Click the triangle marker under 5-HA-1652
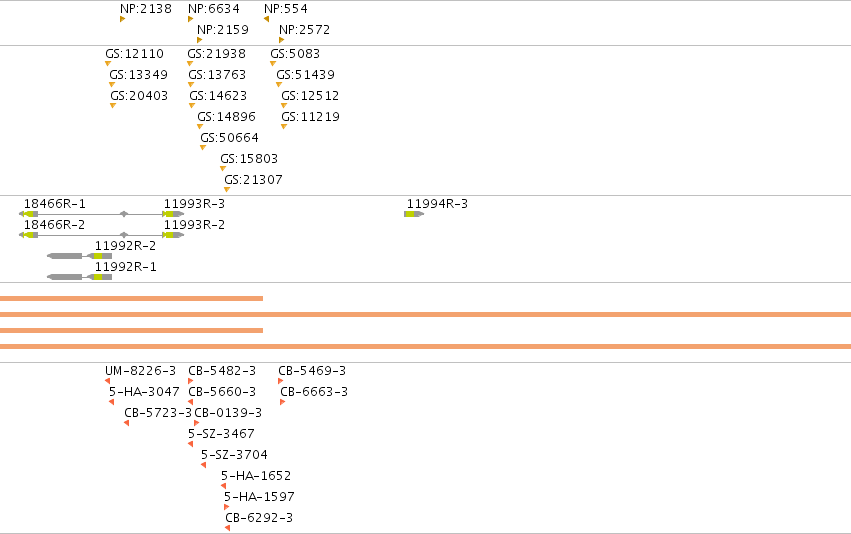This screenshot has width=851, height=534. pos(224,486)
